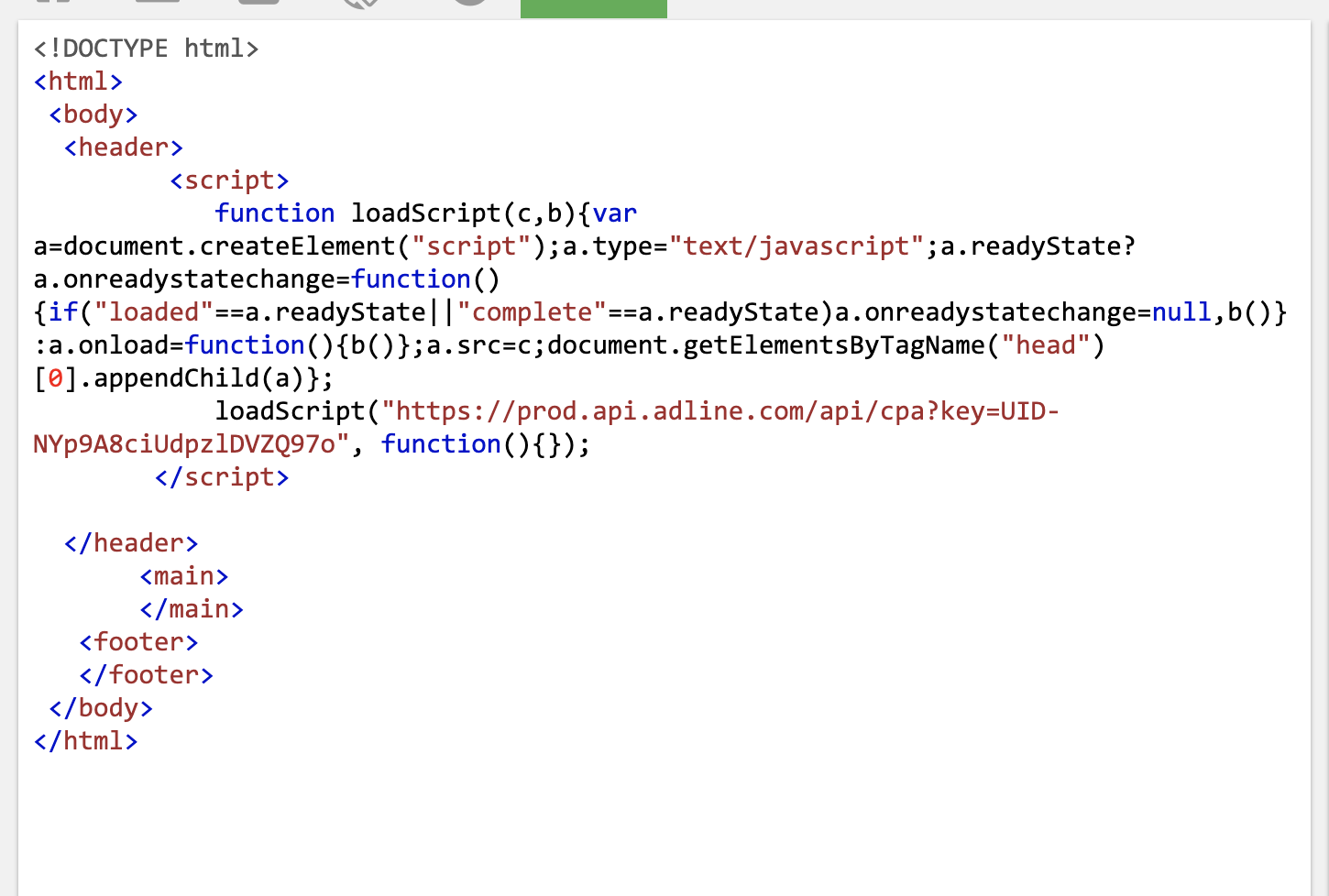Click the opening <main> tag
The image size is (1329, 896).
tap(184, 576)
